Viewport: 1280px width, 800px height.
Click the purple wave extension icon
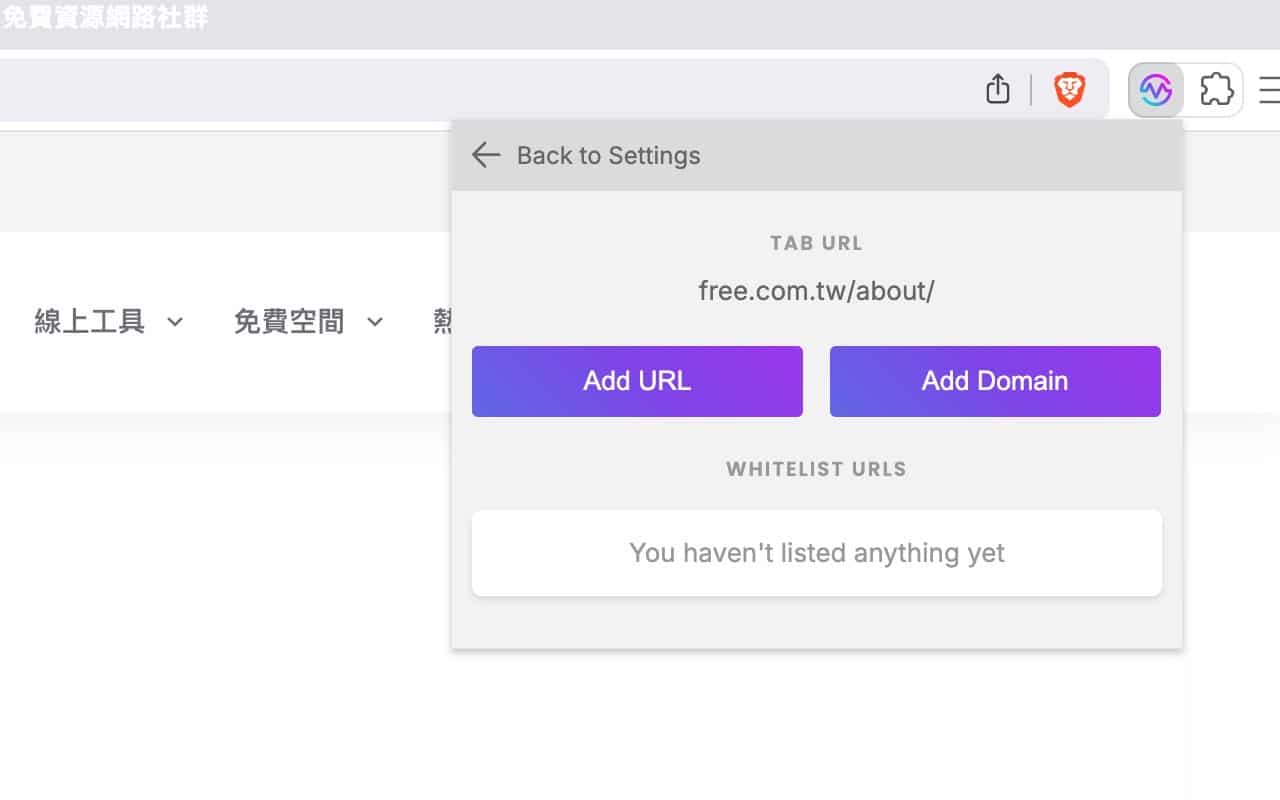pos(1156,90)
